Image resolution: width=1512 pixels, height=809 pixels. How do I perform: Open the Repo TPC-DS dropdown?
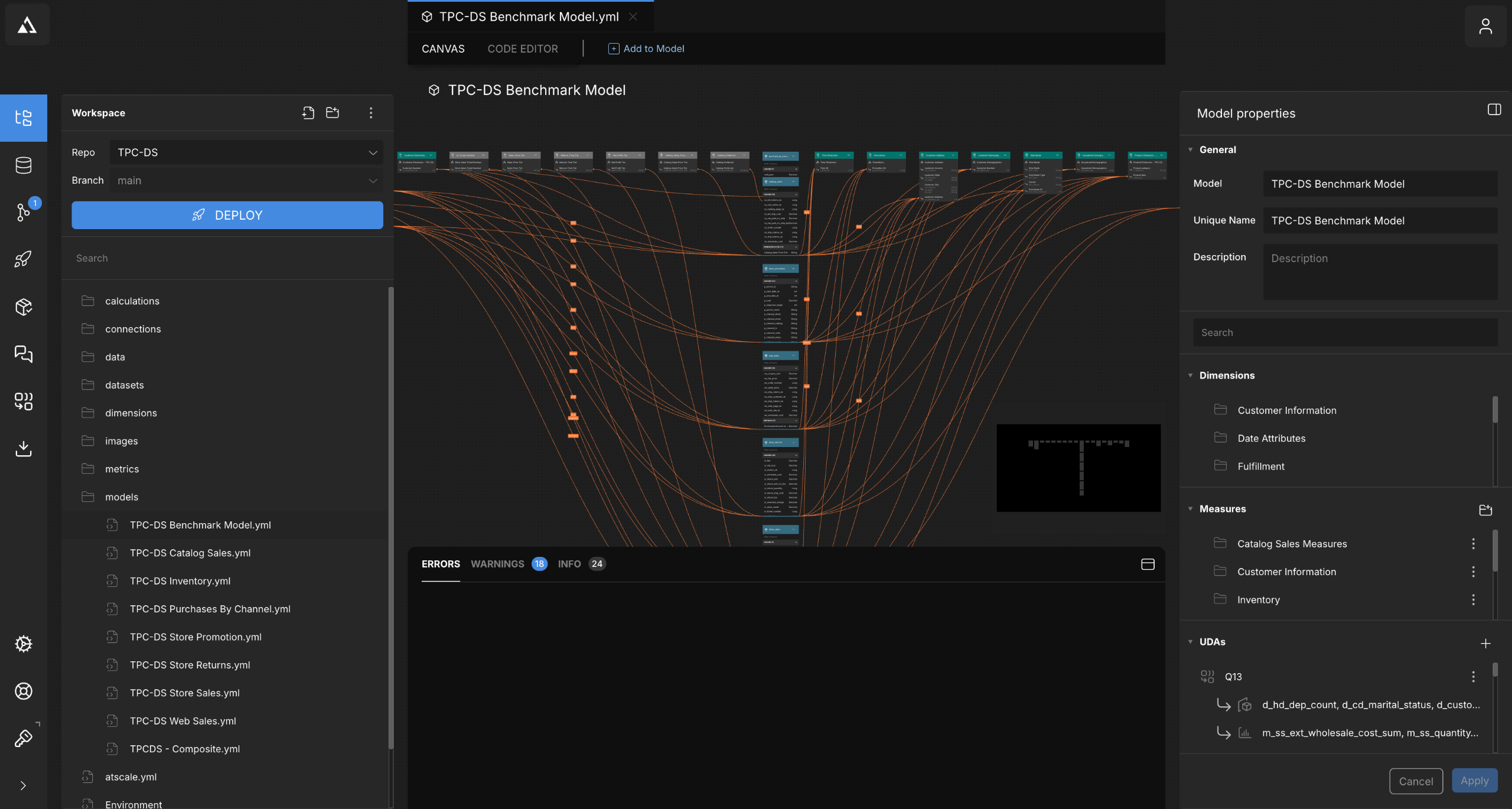pos(246,152)
